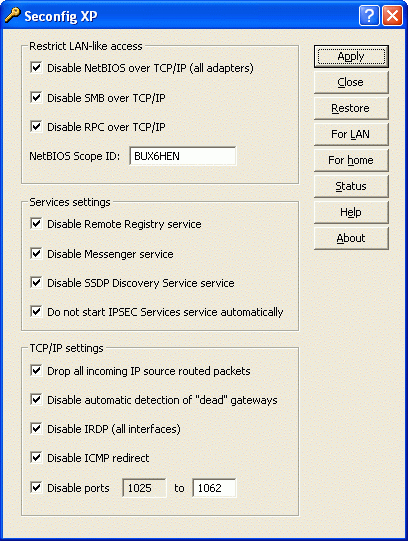Uncheck Disable IRDP (all interfaces)

(x=36, y=429)
